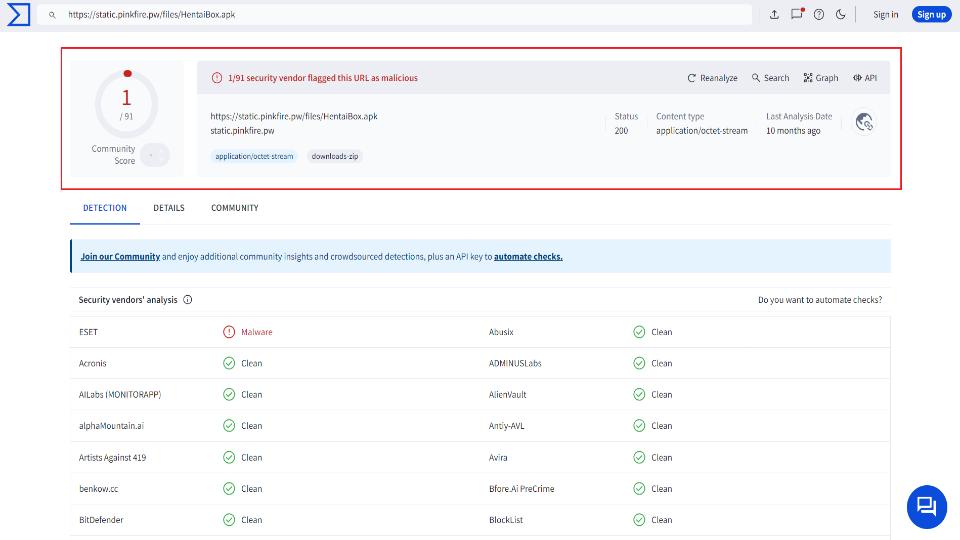The image size is (960, 540).
Task: Open the help question mark icon
Action: [819, 14]
